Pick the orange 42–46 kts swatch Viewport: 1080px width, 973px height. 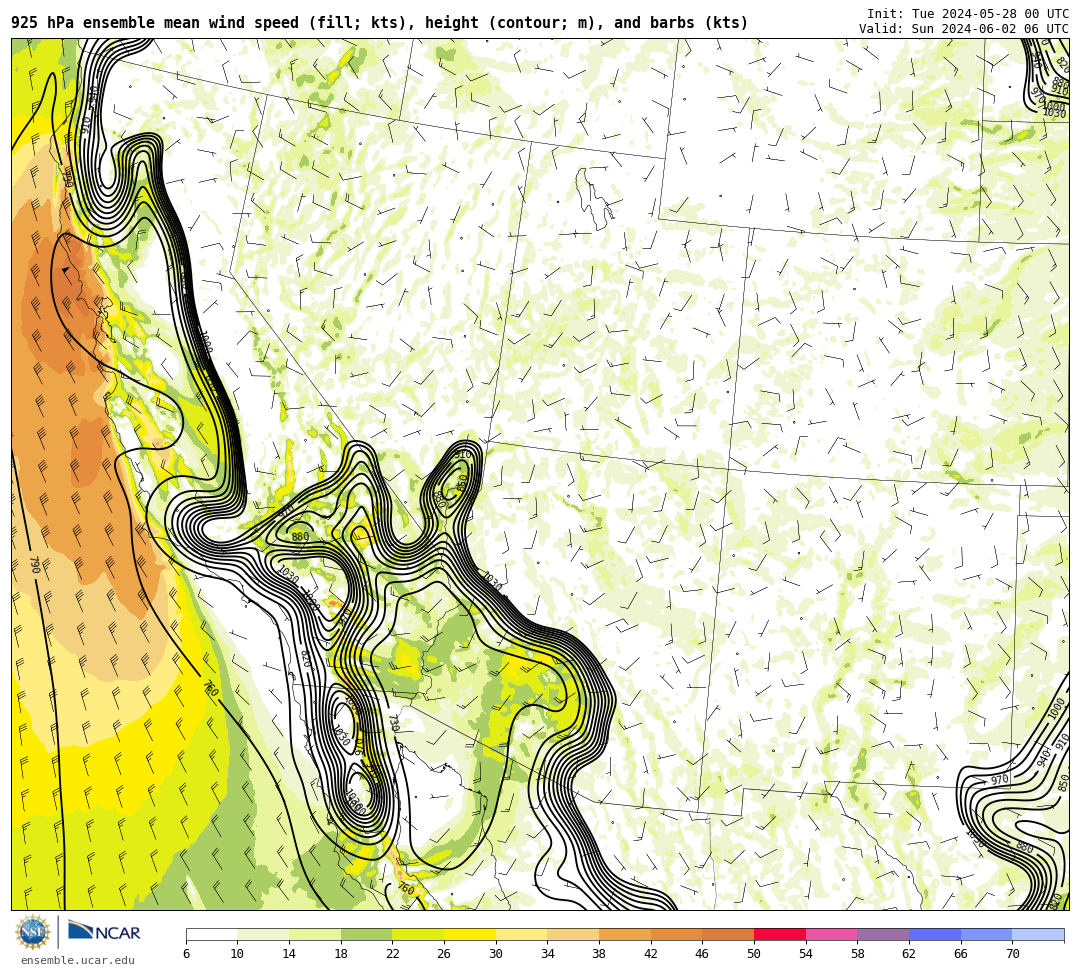676,934
